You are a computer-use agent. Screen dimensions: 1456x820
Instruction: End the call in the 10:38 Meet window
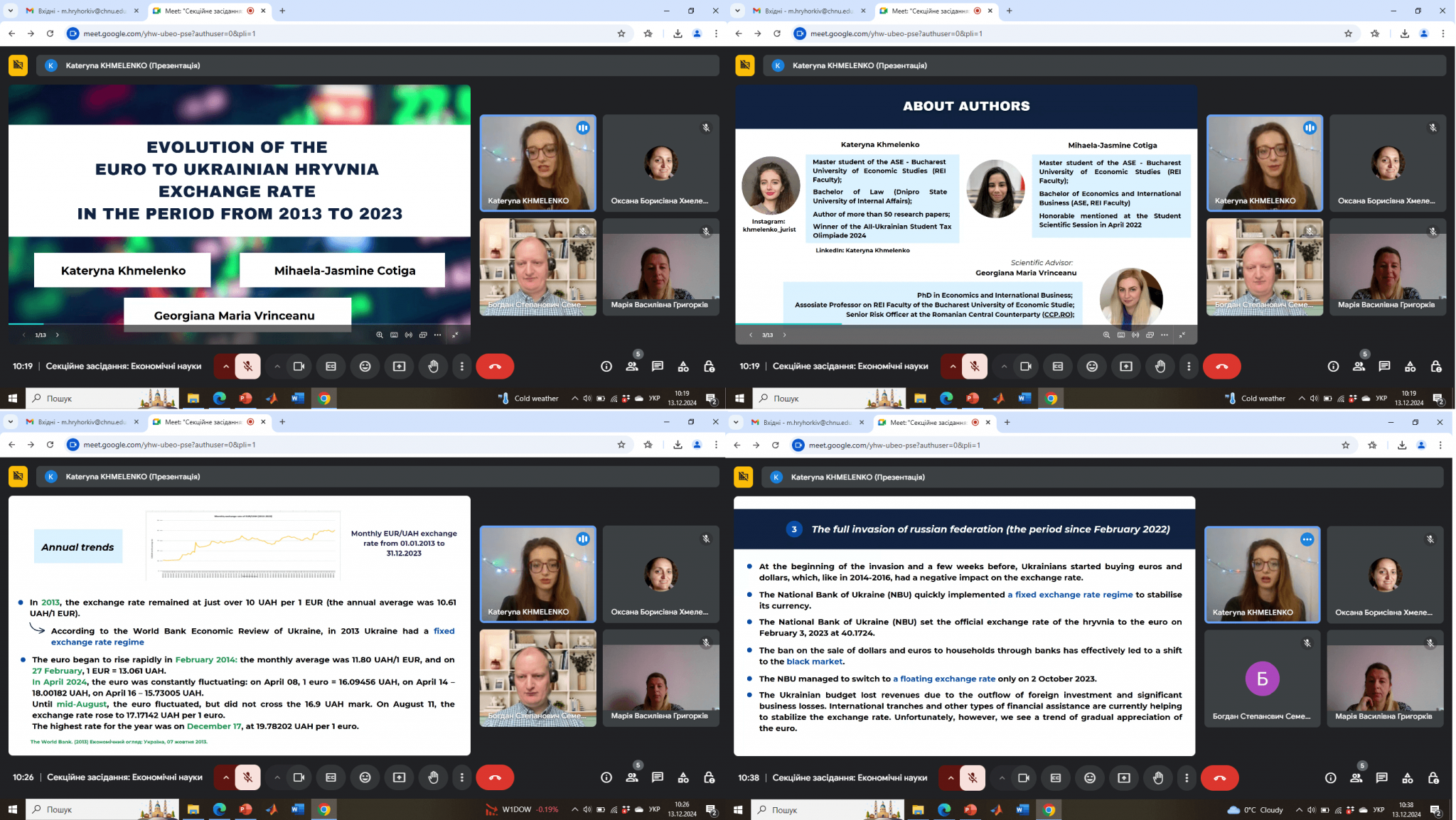pos(1220,778)
